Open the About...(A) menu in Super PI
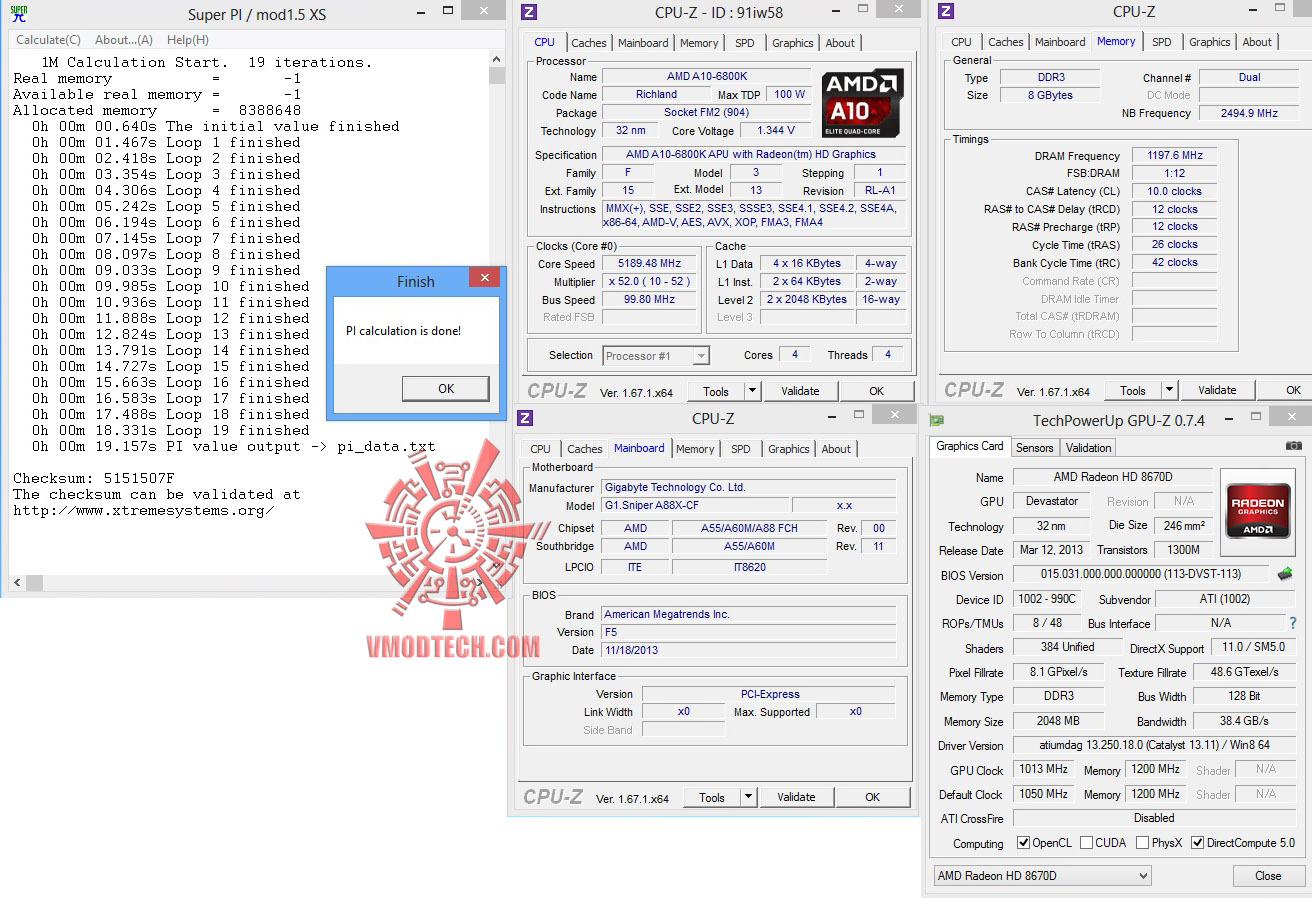Image resolution: width=1312 pixels, height=898 pixels. coord(124,40)
